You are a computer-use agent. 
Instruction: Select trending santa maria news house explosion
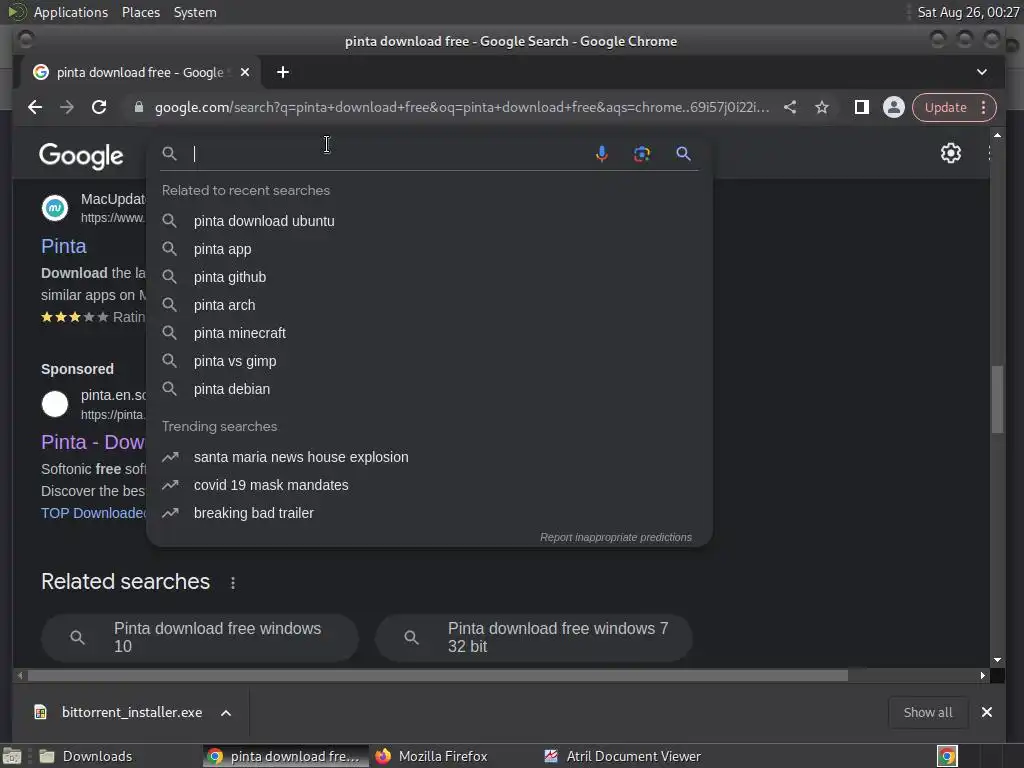(x=429, y=457)
